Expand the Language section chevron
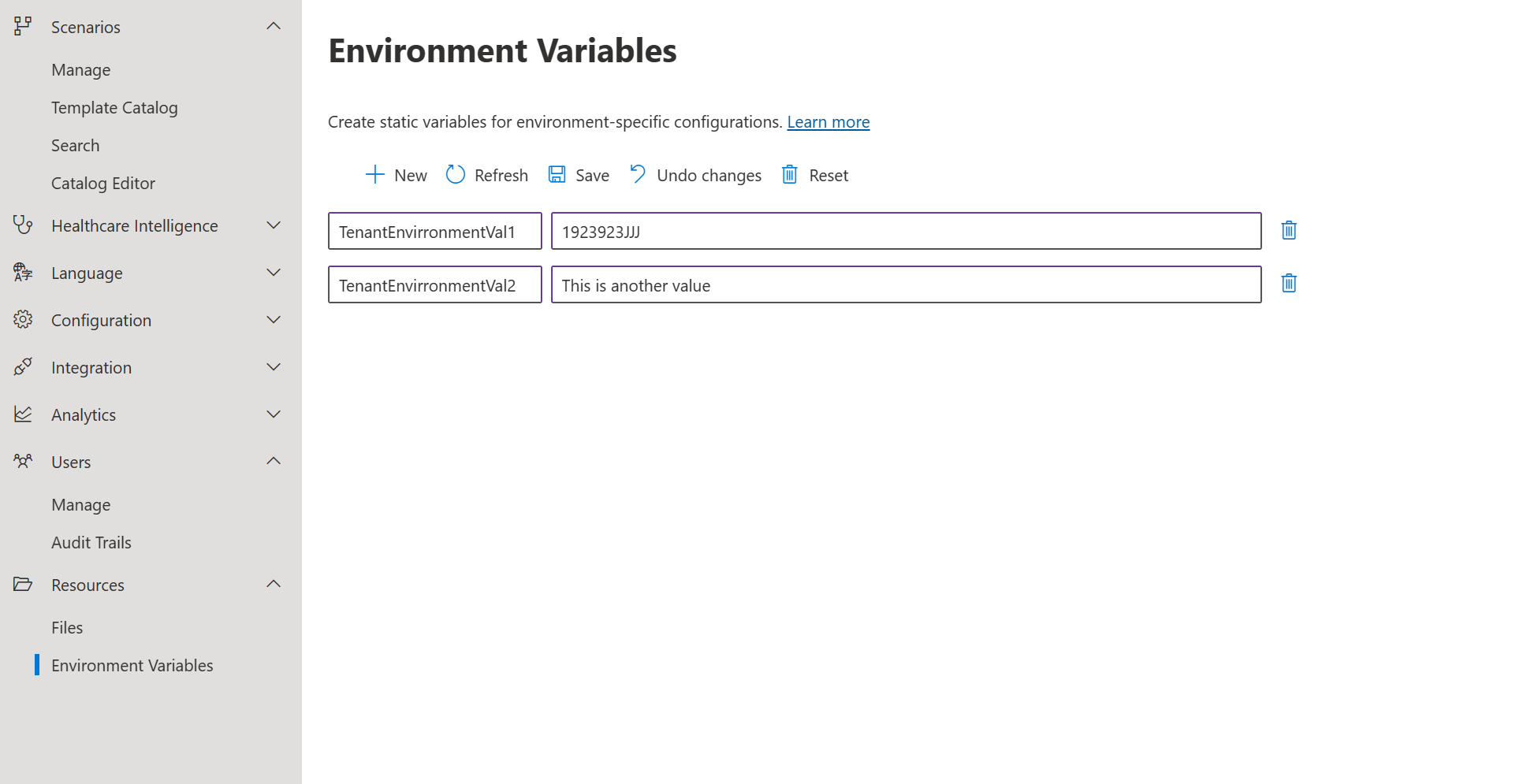The width and height of the screenshot is (1523, 784). (274, 273)
